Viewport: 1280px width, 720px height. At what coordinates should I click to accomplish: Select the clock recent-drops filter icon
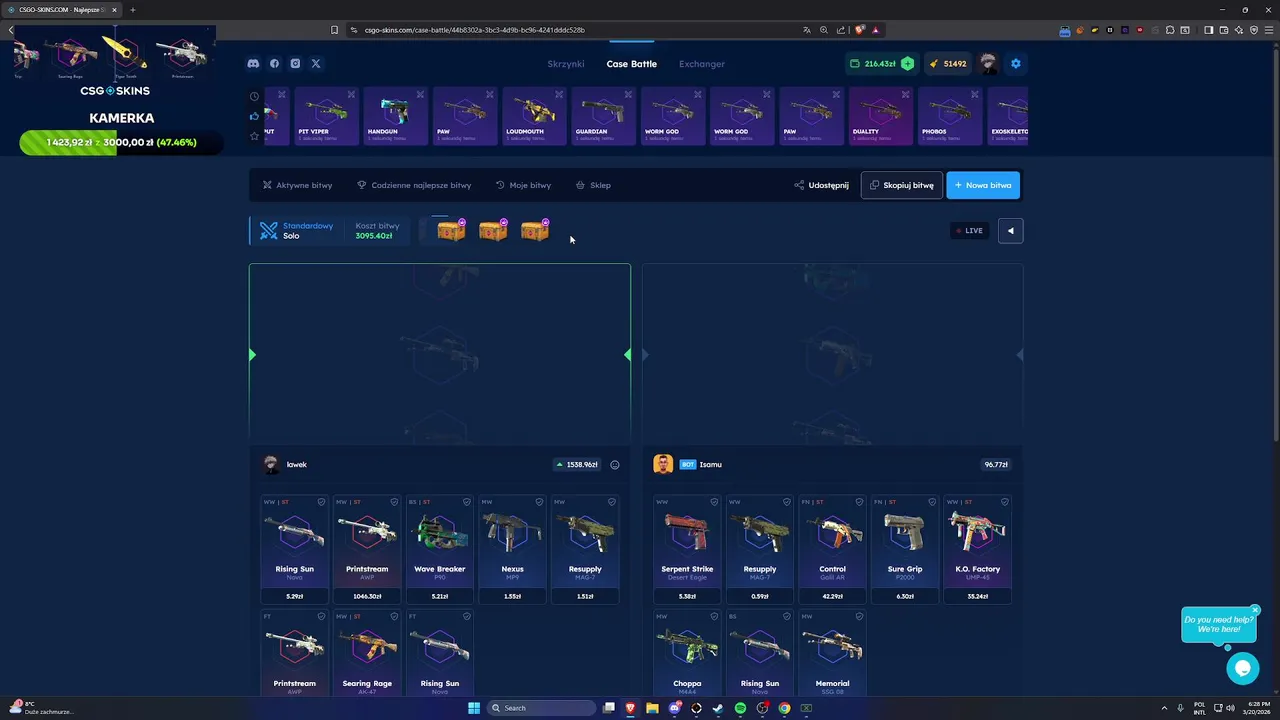click(254, 97)
